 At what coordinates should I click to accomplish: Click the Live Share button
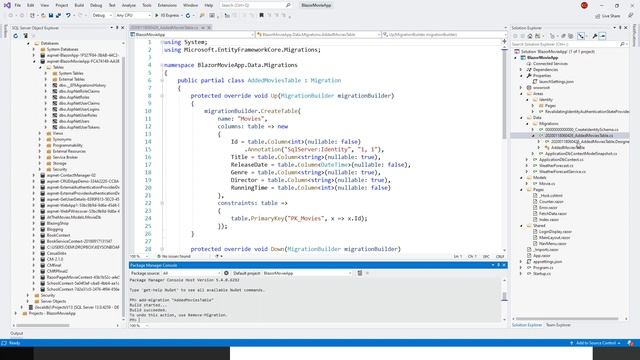pos(608,16)
